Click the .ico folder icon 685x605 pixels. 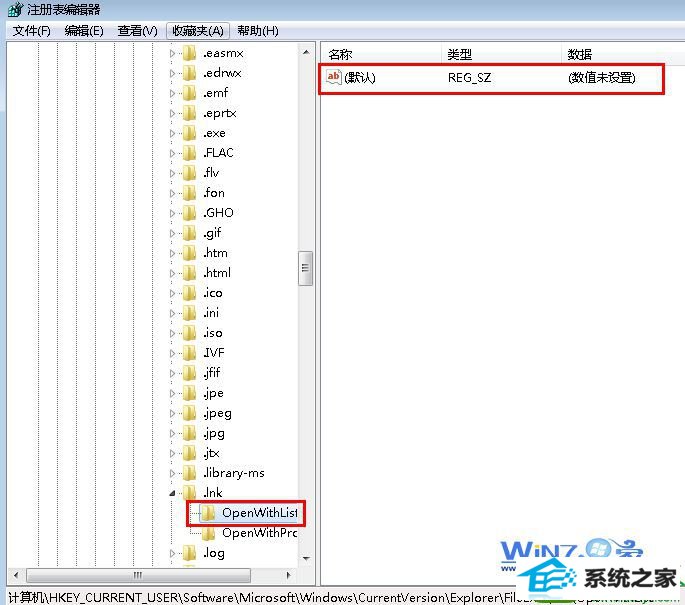click(x=190, y=293)
